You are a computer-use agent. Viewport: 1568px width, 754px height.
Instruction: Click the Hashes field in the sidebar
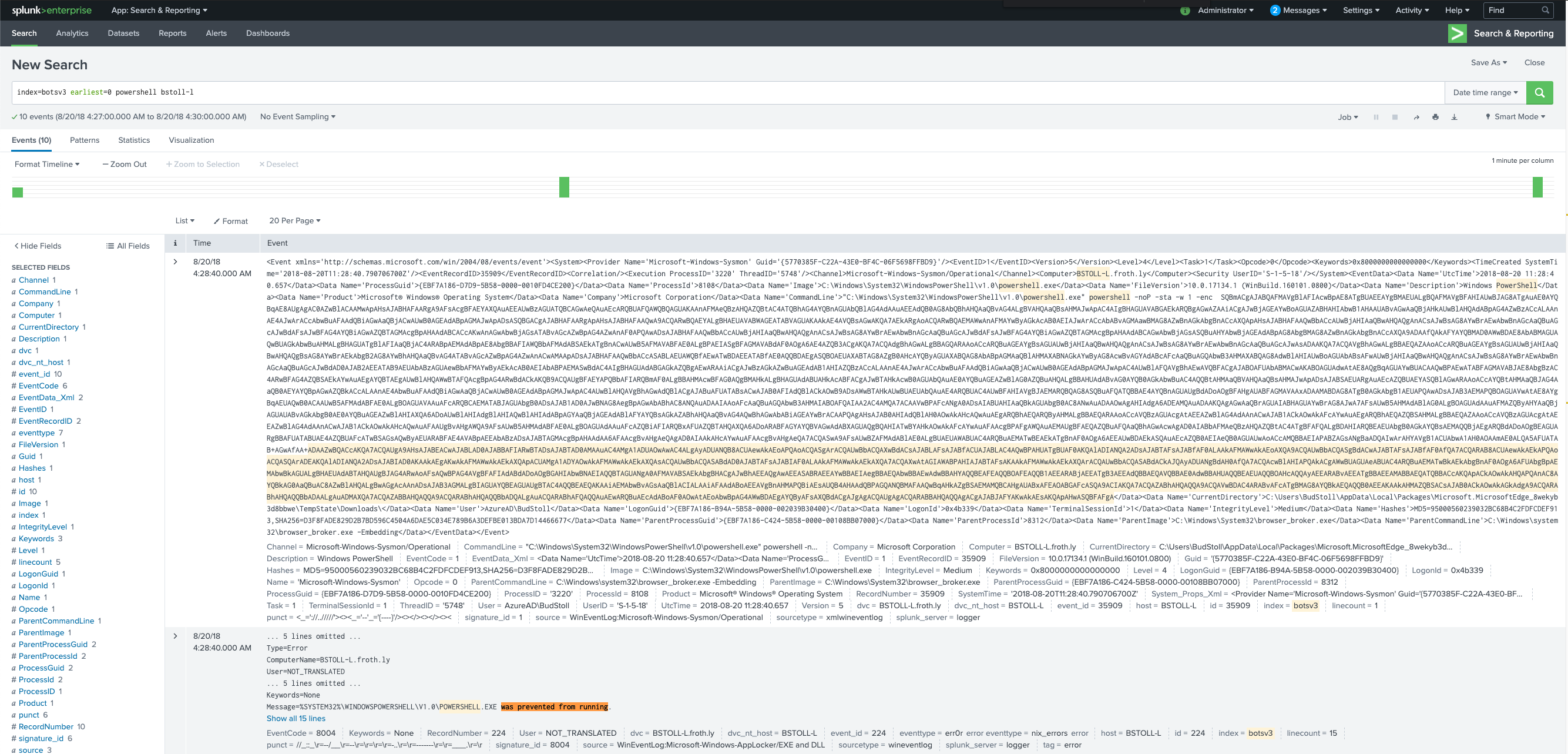(32, 468)
